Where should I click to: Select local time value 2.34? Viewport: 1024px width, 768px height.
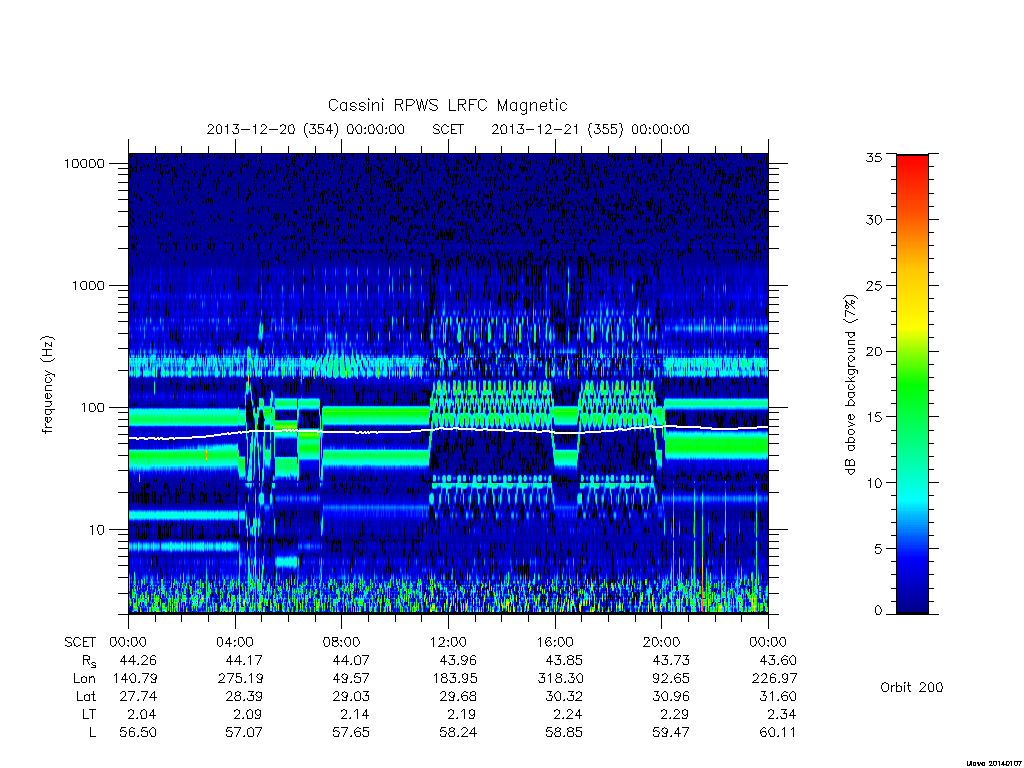[781, 714]
